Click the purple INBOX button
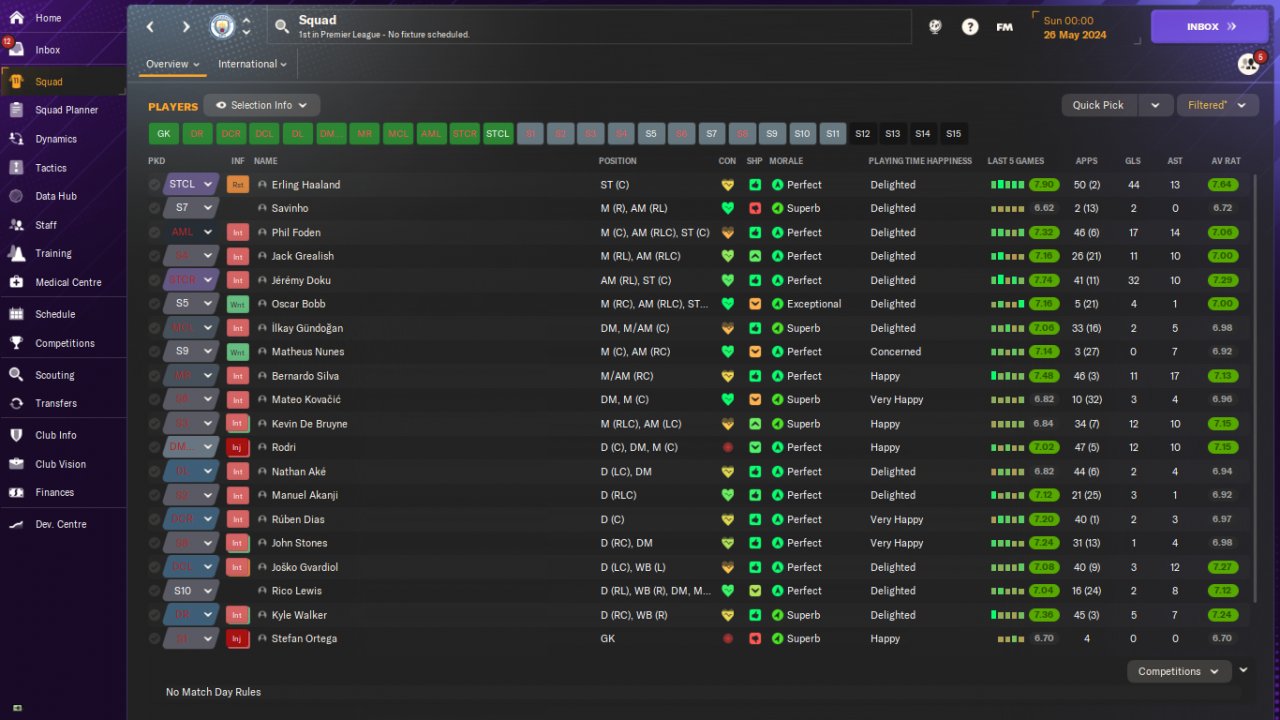Viewport: 1280px width, 720px height. tap(1209, 27)
